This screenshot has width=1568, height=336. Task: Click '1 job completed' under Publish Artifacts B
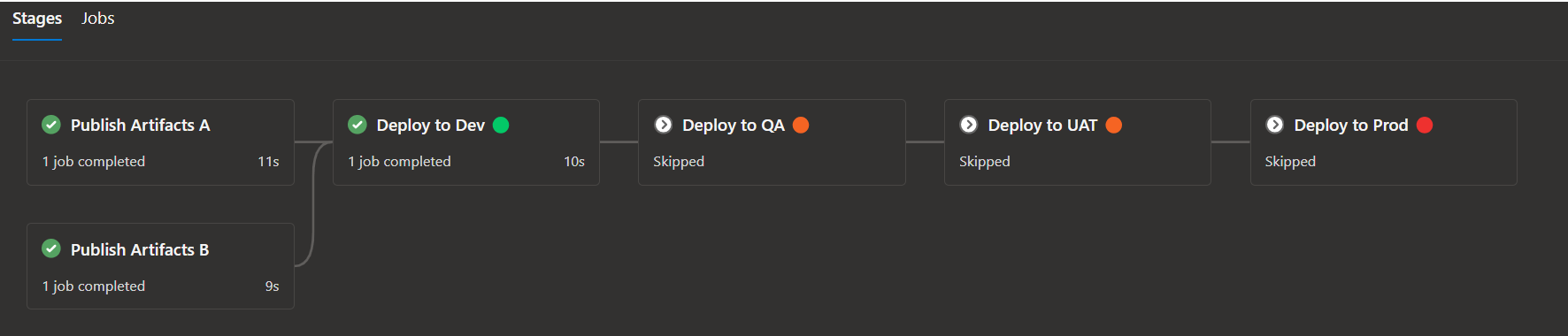click(x=94, y=286)
